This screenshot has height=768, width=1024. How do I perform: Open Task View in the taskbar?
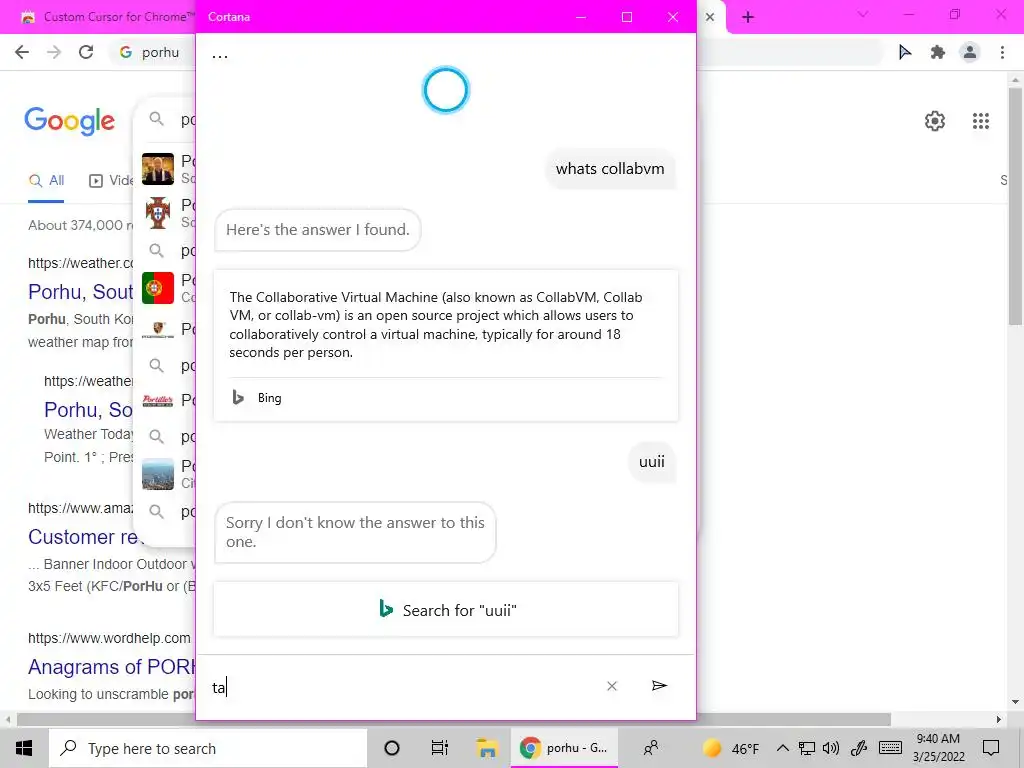click(x=440, y=748)
